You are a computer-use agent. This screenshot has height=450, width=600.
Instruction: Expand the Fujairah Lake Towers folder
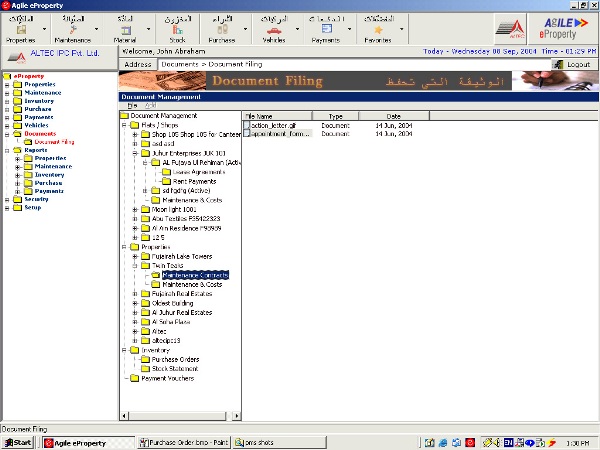coord(135,255)
